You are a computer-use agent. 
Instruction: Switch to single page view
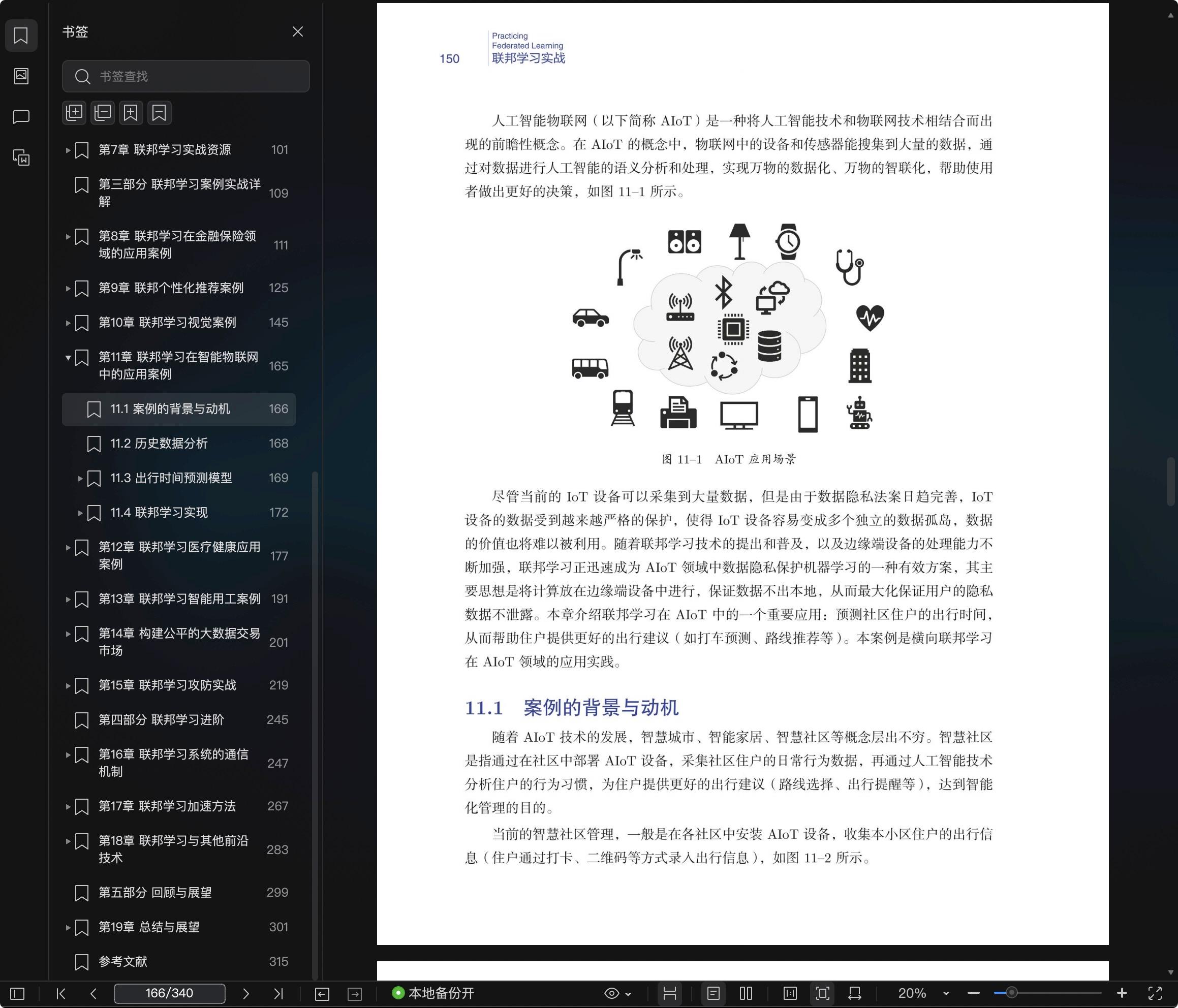(x=714, y=993)
